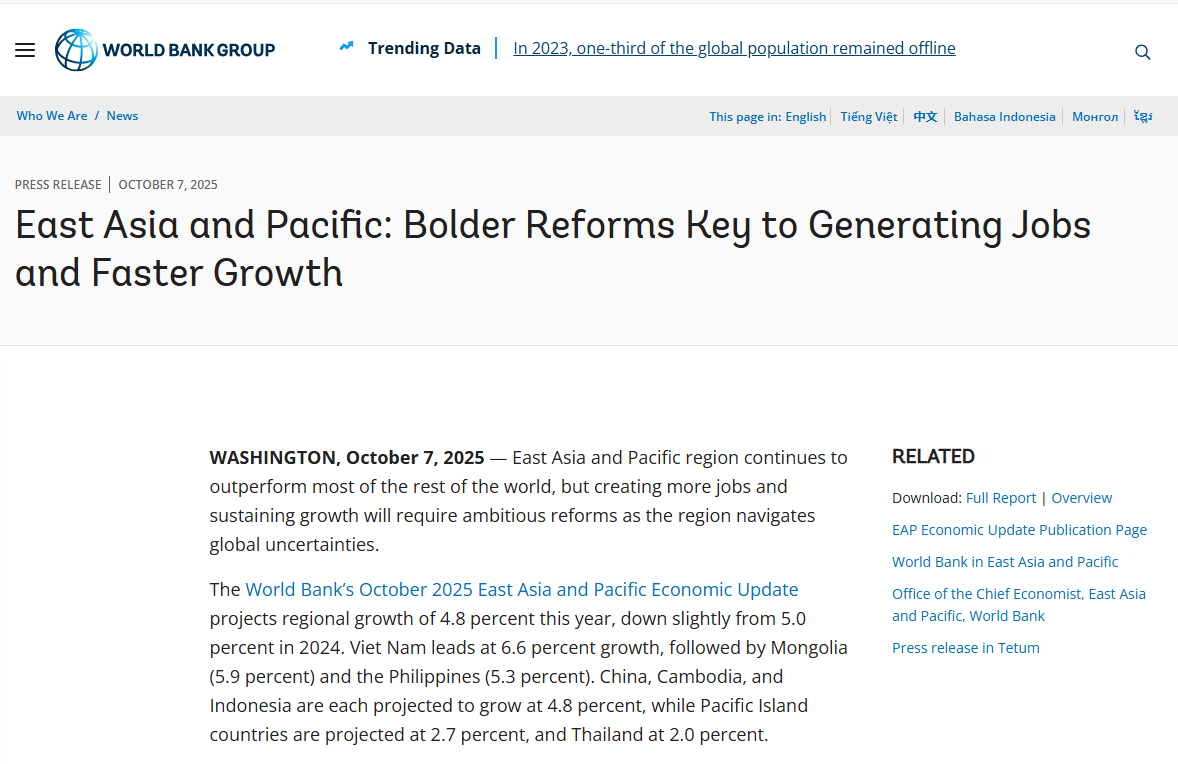Open October 2025 Economic Update article link
This screenshot has width=1178, height=764.
pyautogui.click(x=521, y=589)
